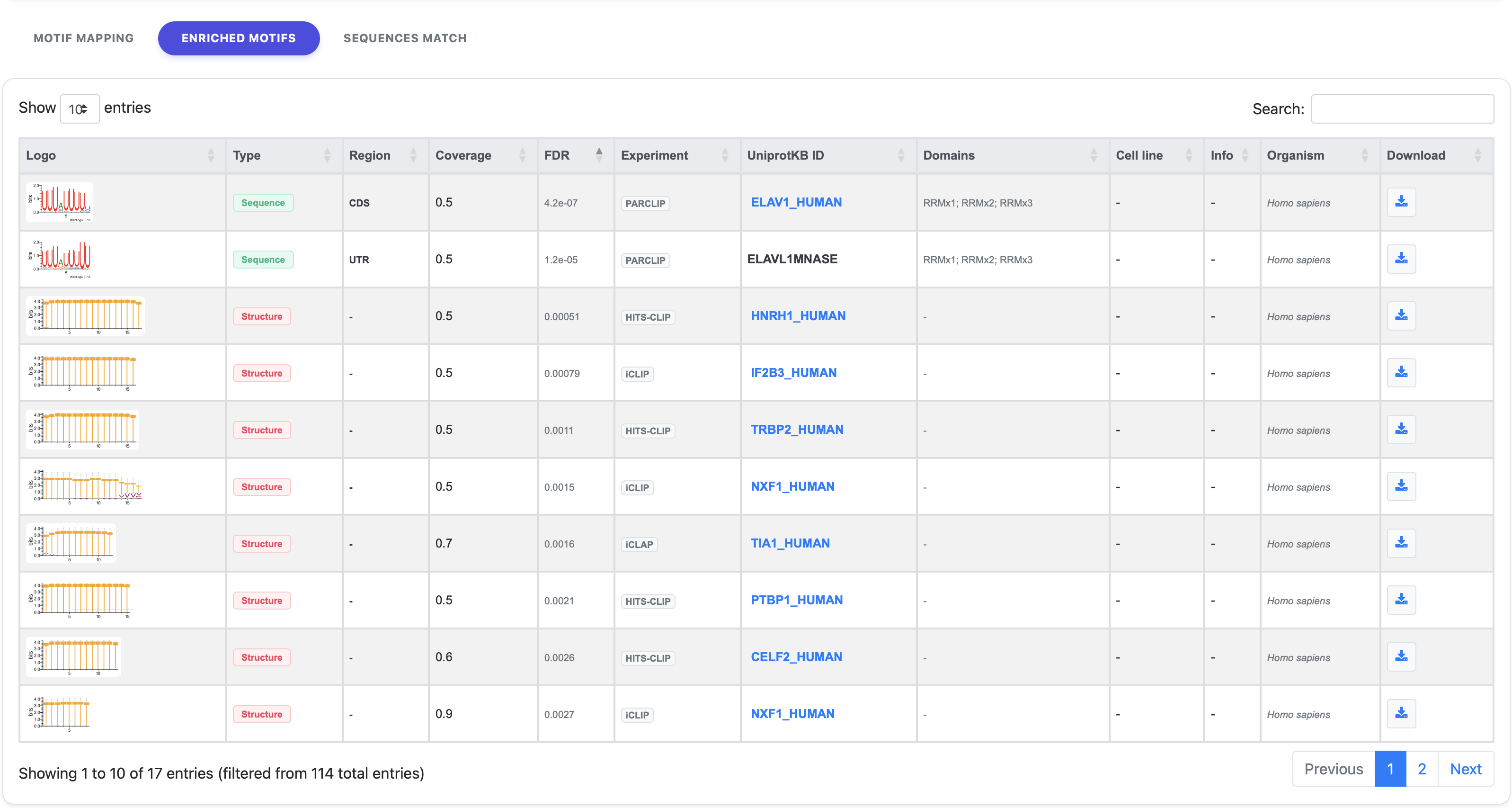Viewport: 1512px width, 808px height.
Task: Open the ELAV1_HUMAN UniProt link
Action: pyautogui.click(x=796, y=202)
